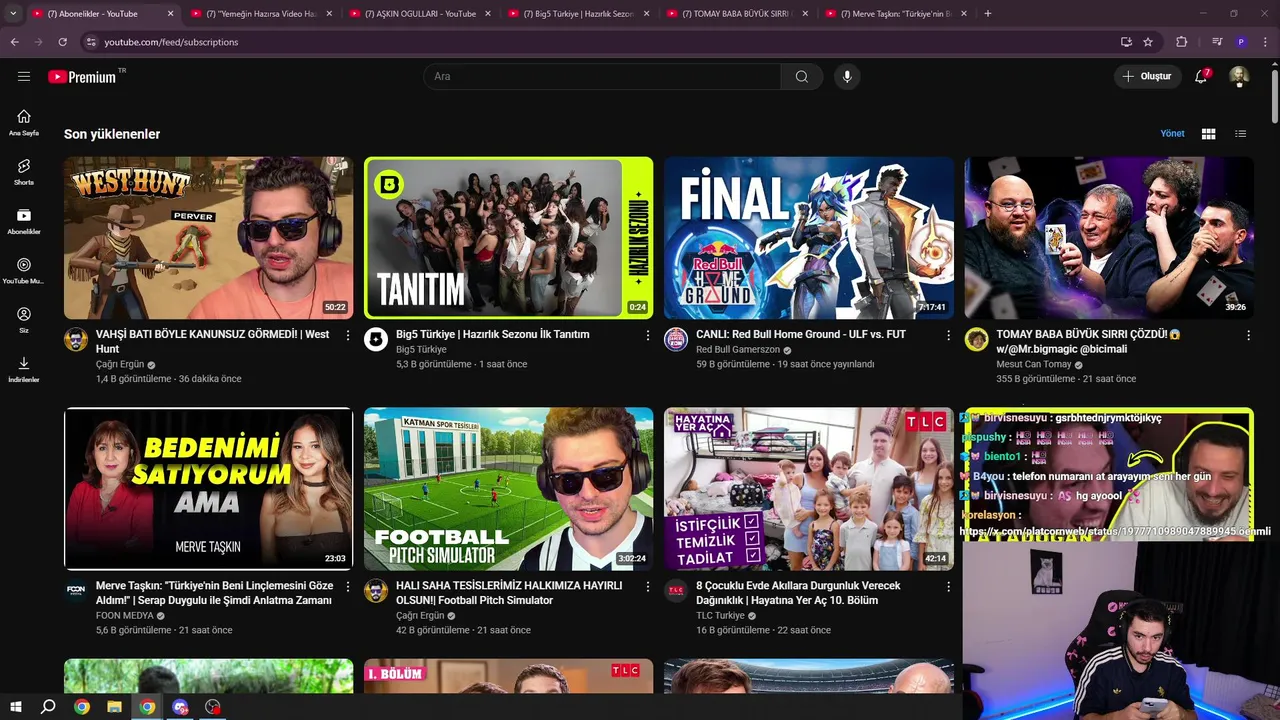The height and width of the screenshot is (720, 1280).
Task: Click the Red Bull Gamerszon channel avatar
Action: click(x=676, y=339)
